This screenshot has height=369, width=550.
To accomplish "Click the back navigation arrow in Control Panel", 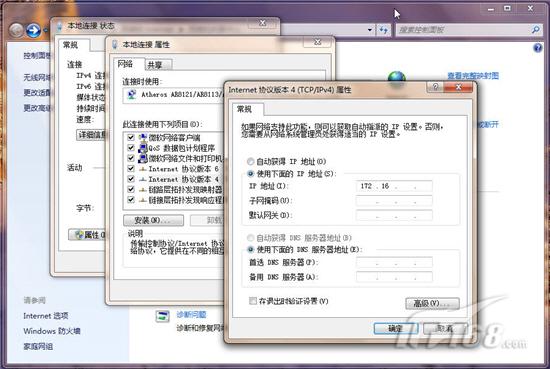I will (x=16, y=30).
